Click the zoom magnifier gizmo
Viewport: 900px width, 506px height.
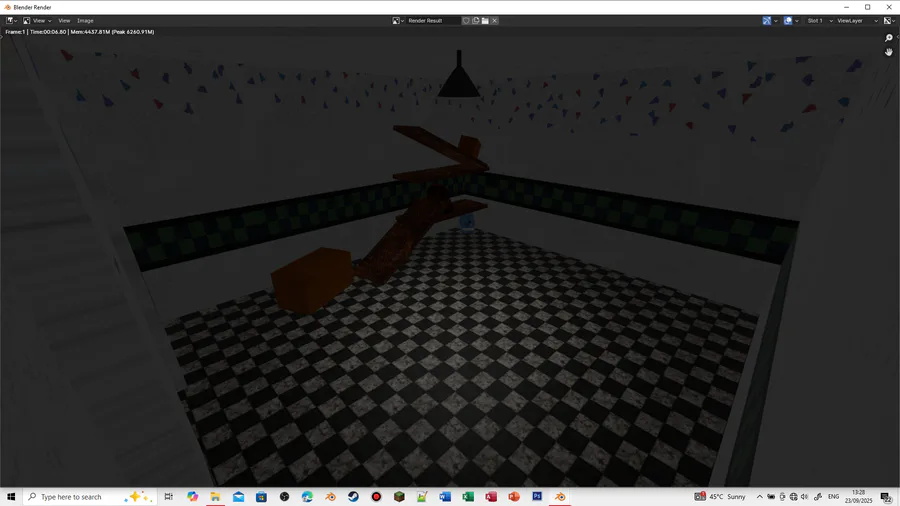click(x=889, y=38)
